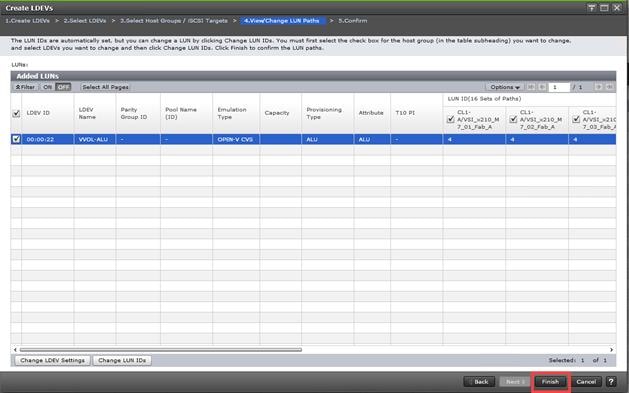Toggle the select-all header checkbox

[16, 113]
